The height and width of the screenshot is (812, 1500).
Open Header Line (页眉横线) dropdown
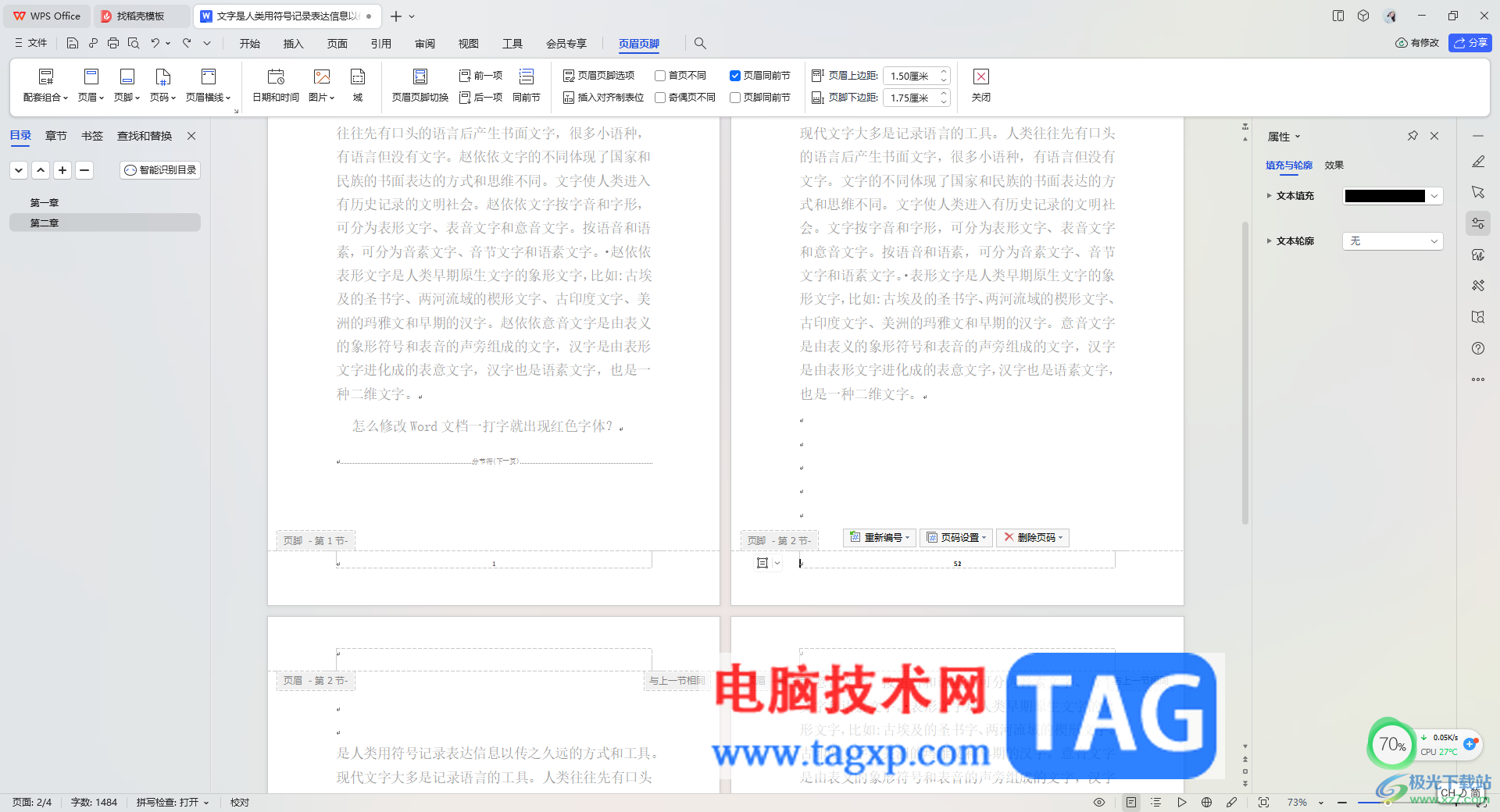(209, 86)
